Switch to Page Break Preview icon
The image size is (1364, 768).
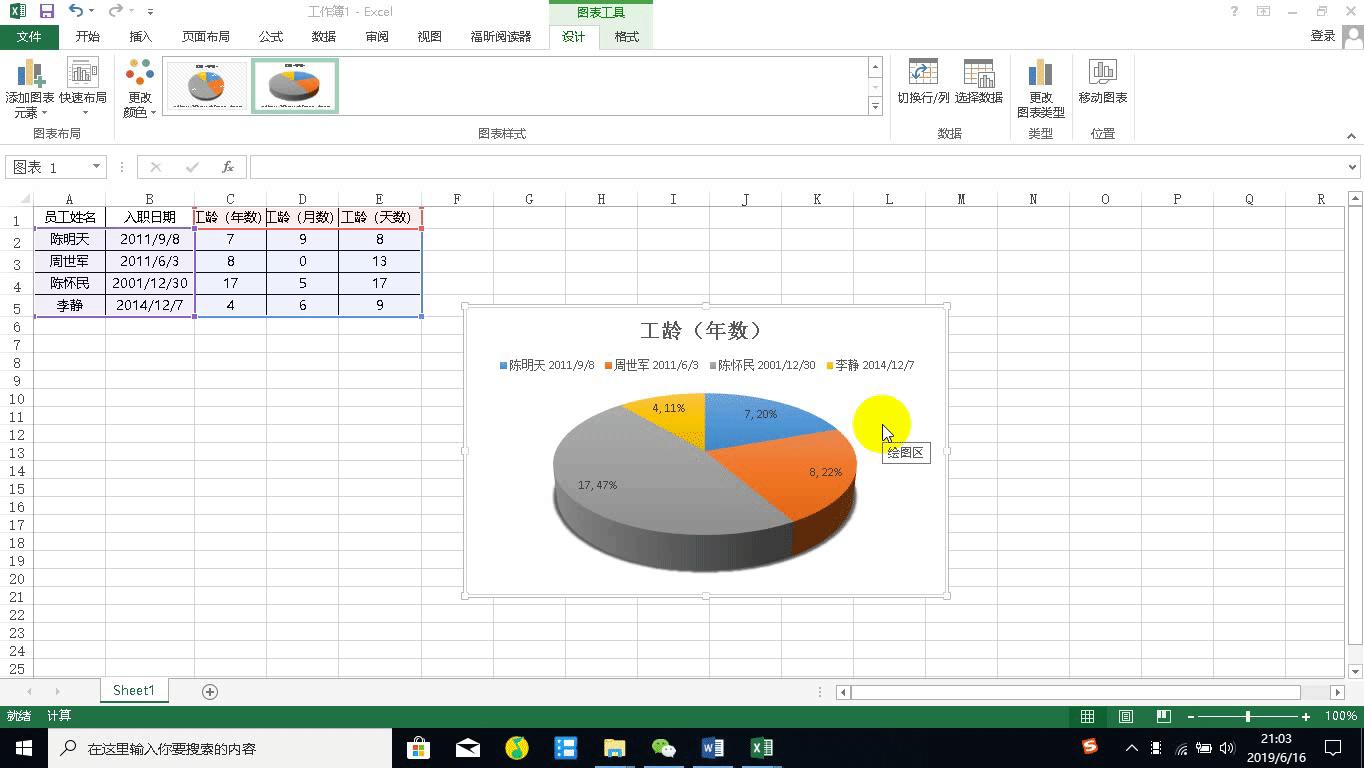tap(1163, 716)
